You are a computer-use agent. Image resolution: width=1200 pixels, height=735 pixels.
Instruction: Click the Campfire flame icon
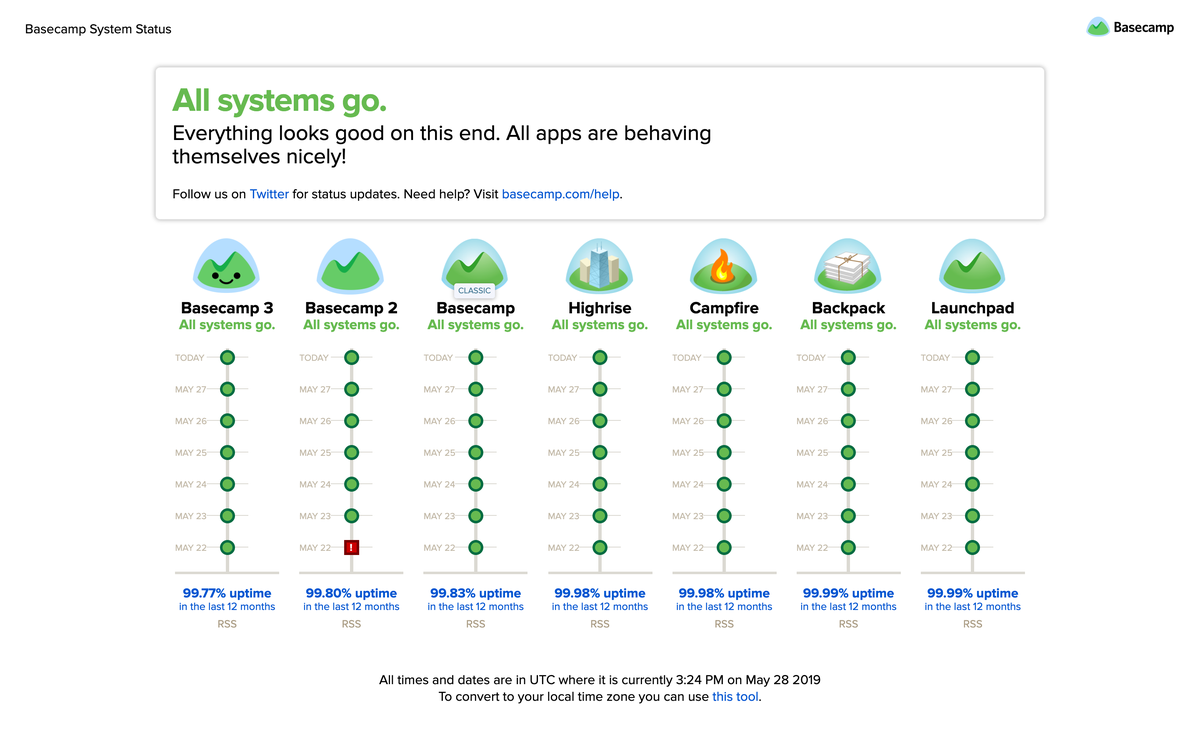pyautogui.click(x=724, y=265)
